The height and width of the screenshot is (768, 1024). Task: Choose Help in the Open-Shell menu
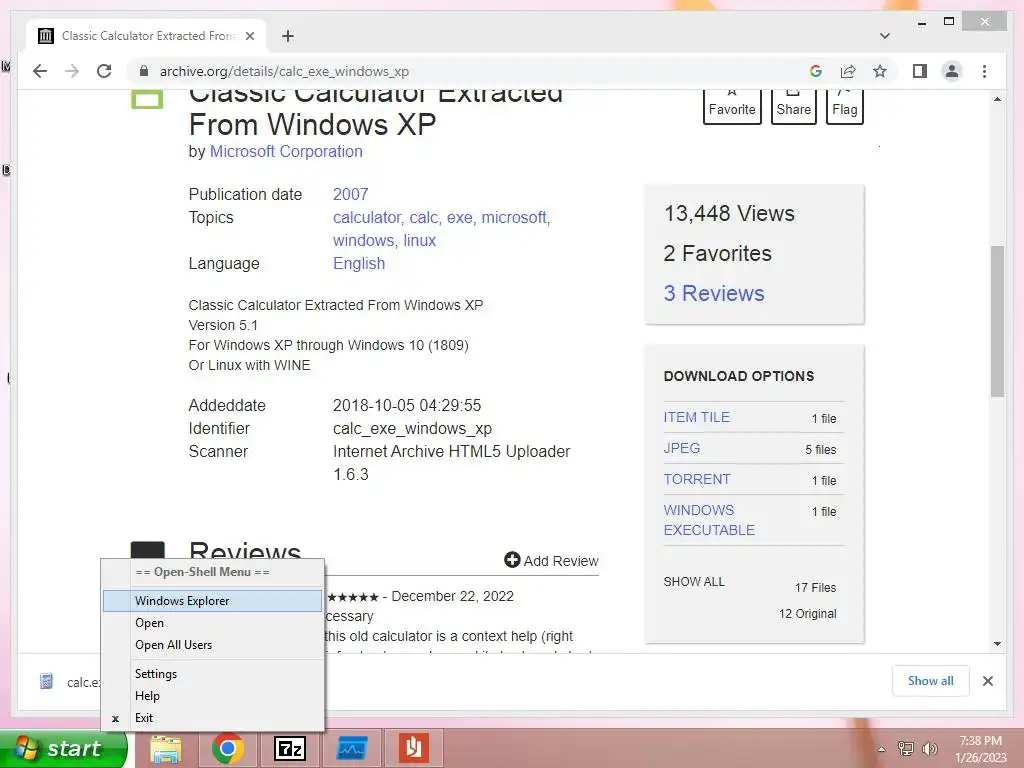pos(212,696)
